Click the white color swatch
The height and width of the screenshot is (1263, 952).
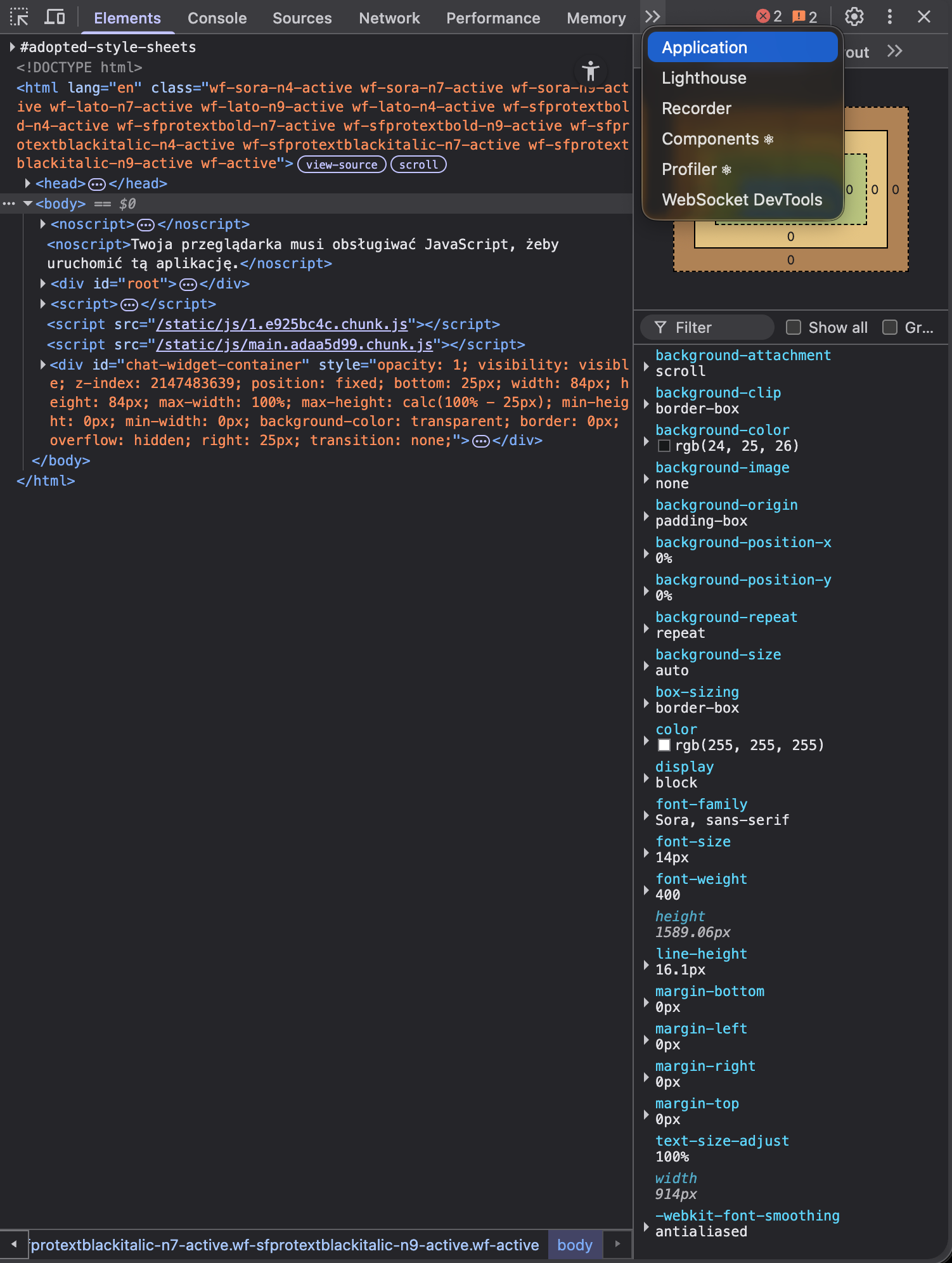(x=664, y=746)
